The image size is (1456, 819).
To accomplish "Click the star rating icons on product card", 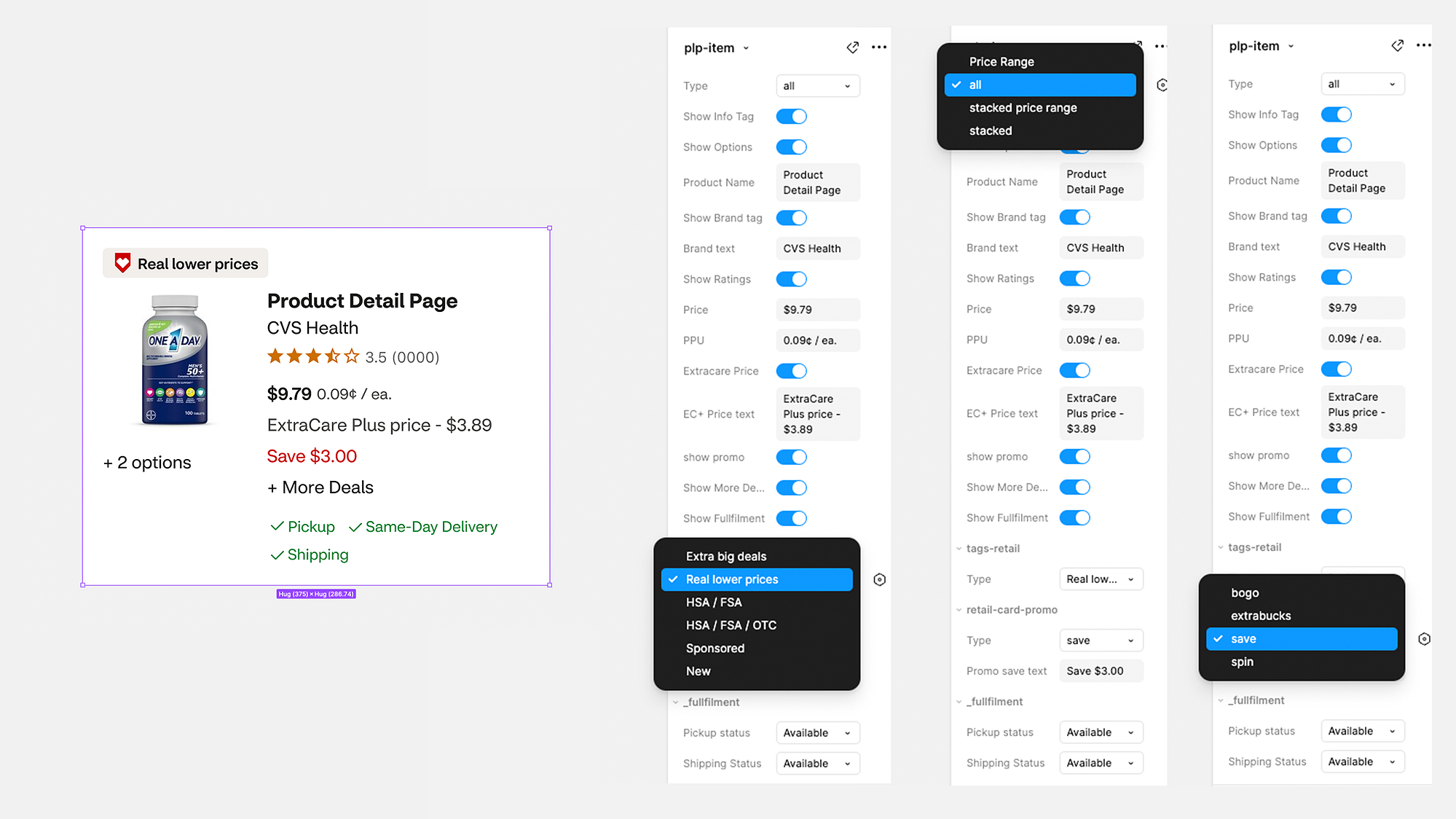I will click(x=313, y=356).
